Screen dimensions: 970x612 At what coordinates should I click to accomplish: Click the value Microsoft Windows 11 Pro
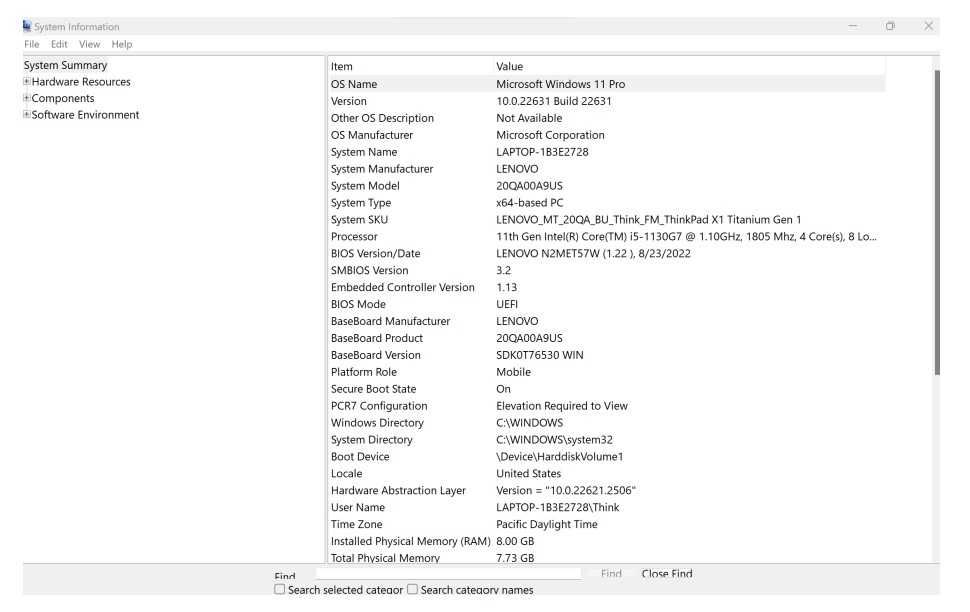[560, 84]
